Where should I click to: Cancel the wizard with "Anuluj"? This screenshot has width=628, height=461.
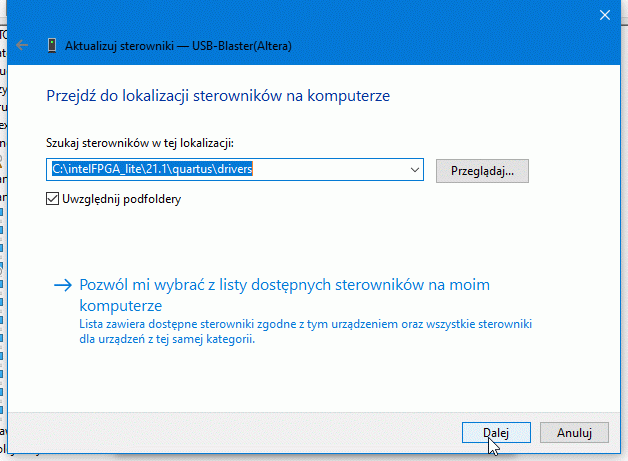coord(575,432)
